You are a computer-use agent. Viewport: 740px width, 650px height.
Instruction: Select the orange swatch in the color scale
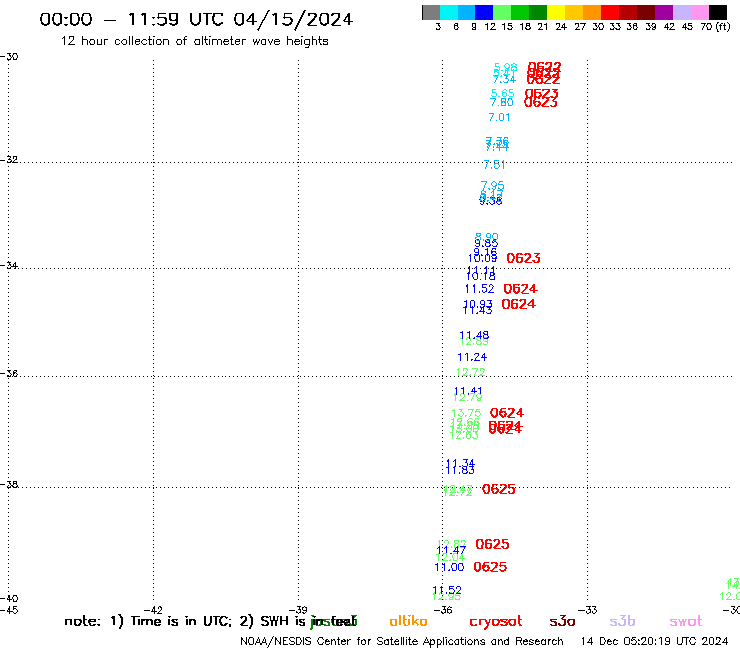pyautogui.click(x=592, y=12)
